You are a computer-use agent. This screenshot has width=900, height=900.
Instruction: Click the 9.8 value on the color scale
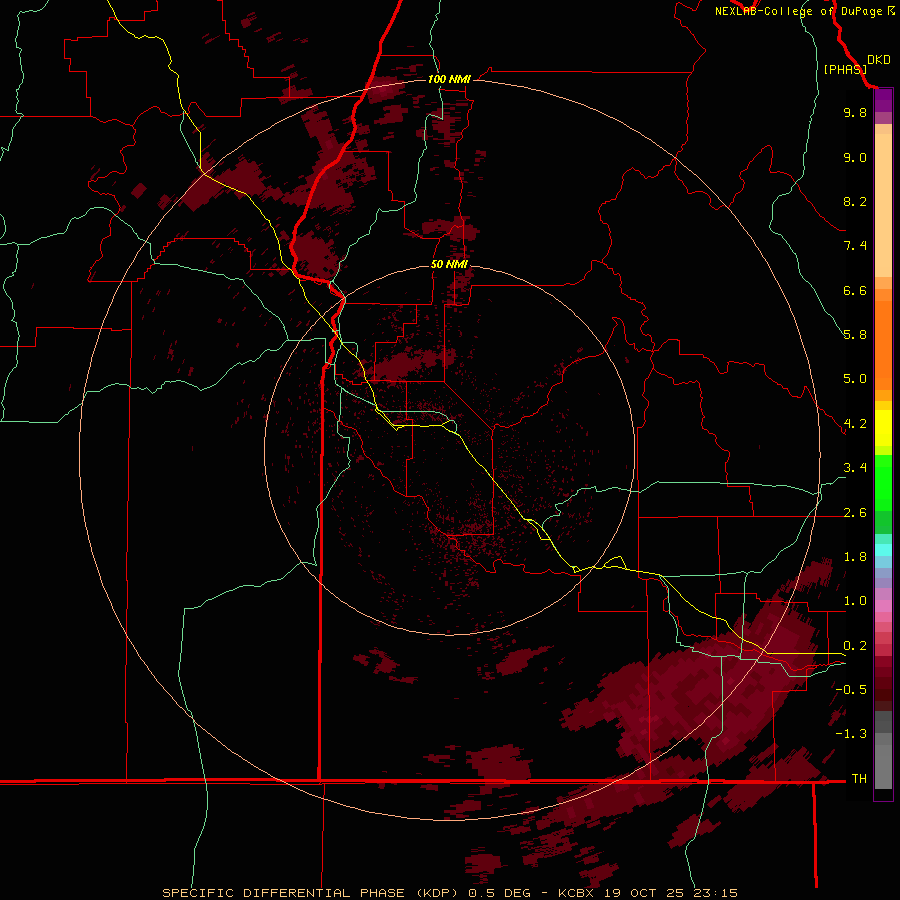click(855, 112)
